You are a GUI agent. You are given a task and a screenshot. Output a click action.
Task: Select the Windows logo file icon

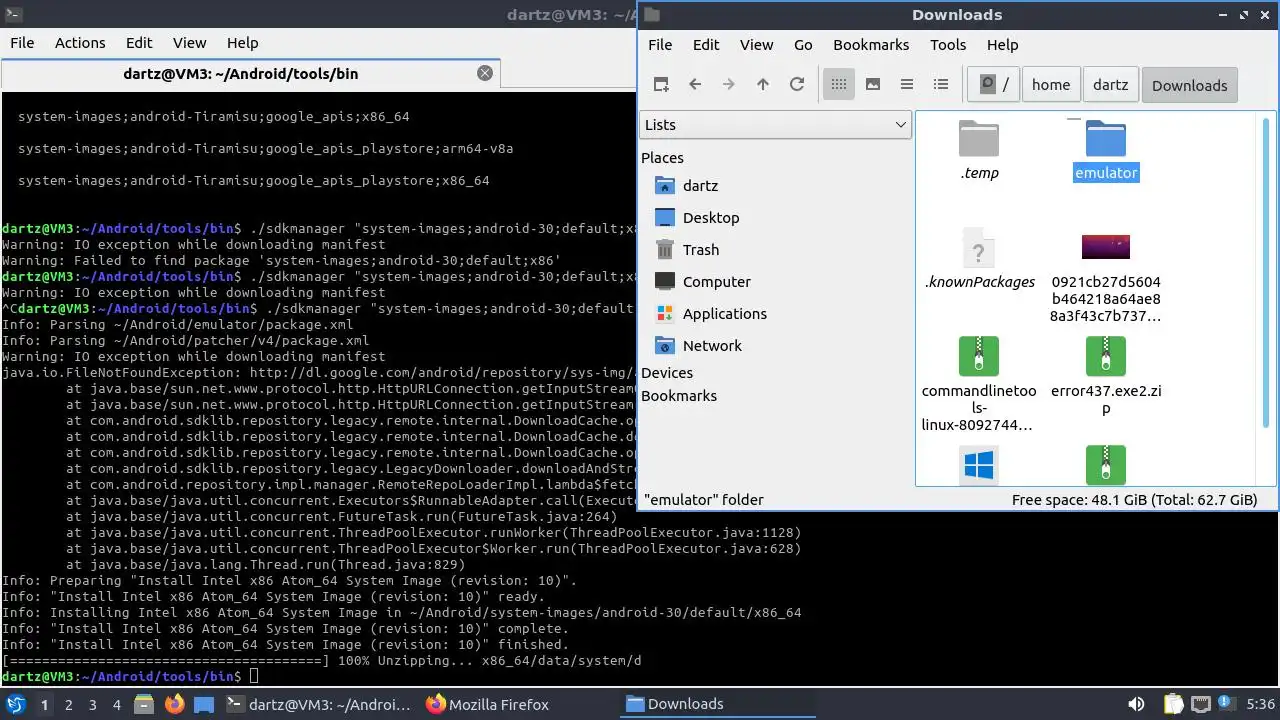(x=979, y=466)
